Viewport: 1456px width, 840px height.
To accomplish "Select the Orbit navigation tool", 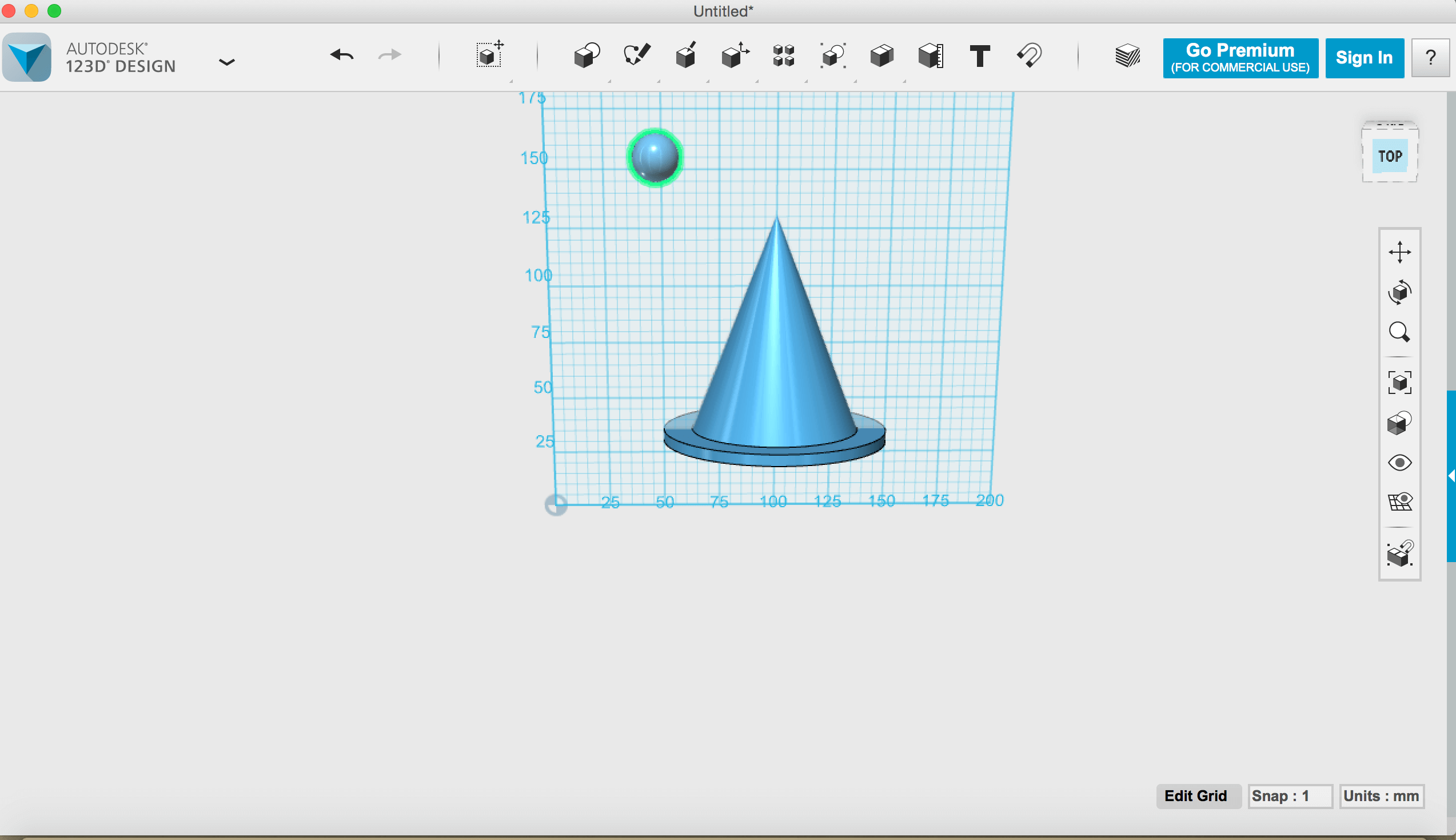I will pyautogui.click(x=1399, y=292).
